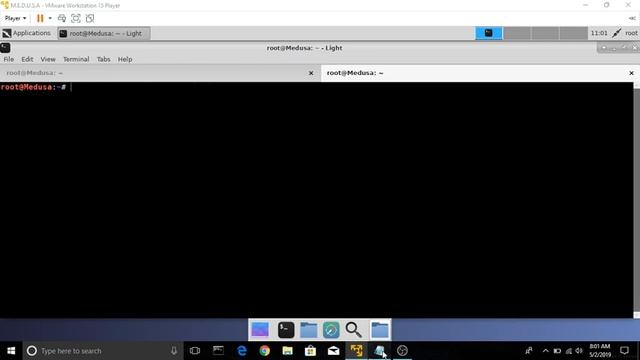The image size is (640, 360).
Task: Open the VMware Player menu
Action: pyautogui.click(x=16, y=18)
